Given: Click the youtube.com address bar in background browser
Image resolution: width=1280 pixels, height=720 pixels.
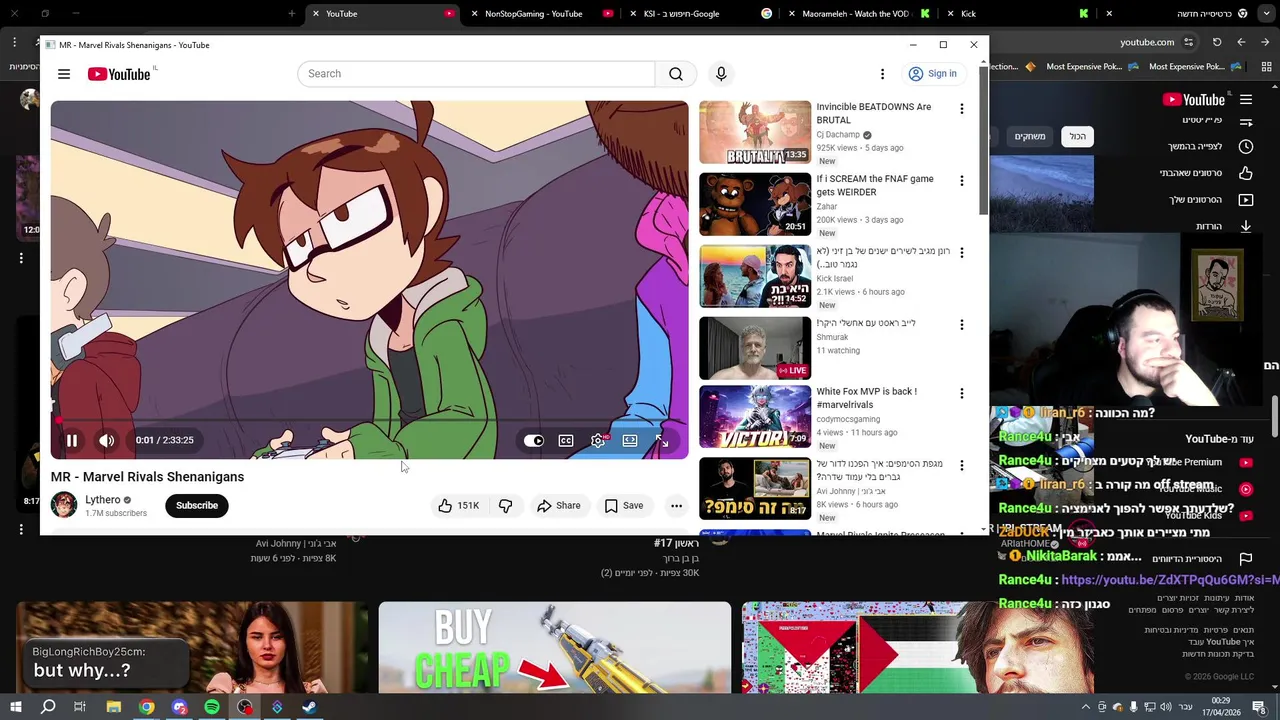Looking at the screenshot, I should (x=1147, y=42).
